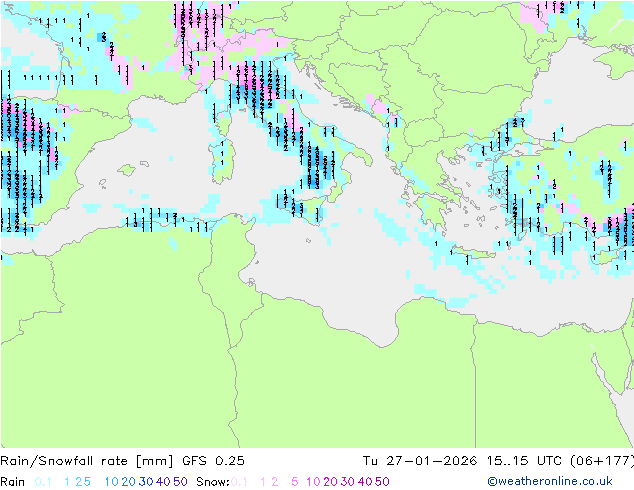634x490 pixels.
Task: Pick the 5 value in Snow legend
Action: [x=295, y=482]
